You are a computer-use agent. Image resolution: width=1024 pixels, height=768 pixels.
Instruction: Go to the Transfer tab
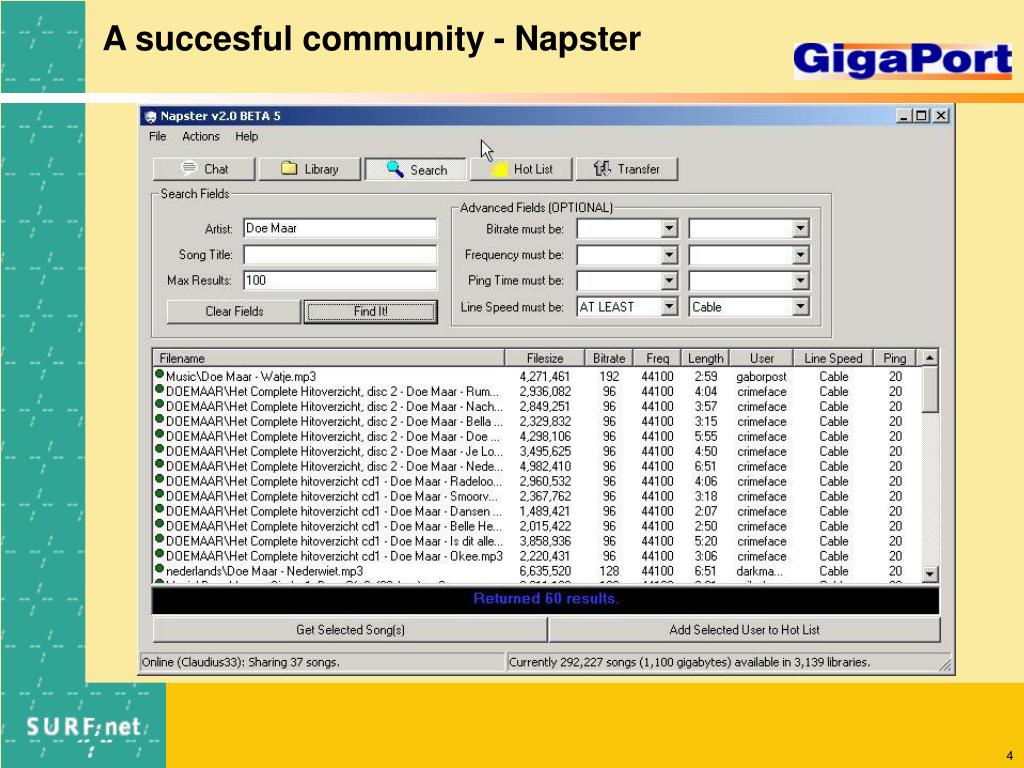627,169
